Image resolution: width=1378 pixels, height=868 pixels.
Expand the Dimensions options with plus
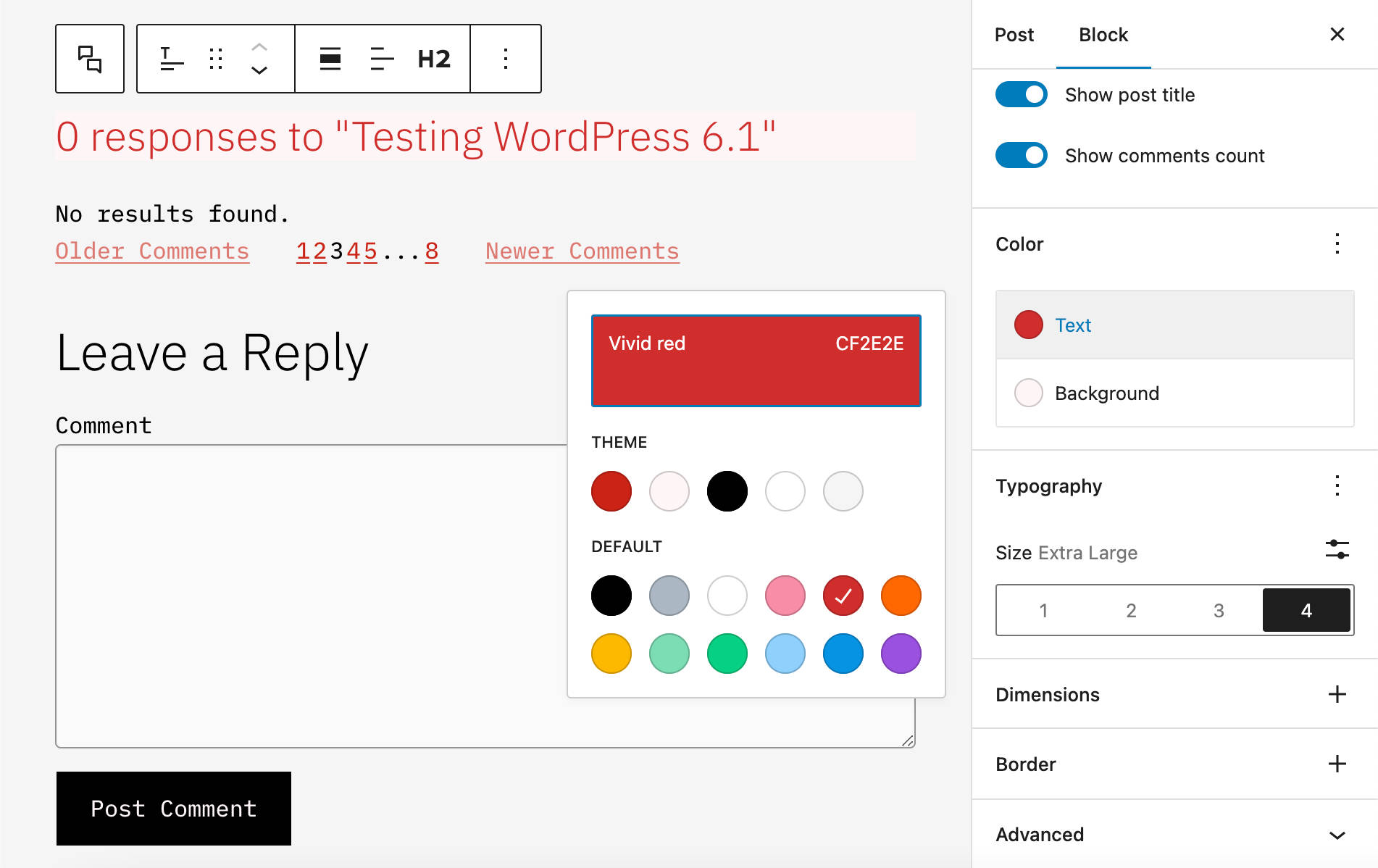tap(1337, 695)
